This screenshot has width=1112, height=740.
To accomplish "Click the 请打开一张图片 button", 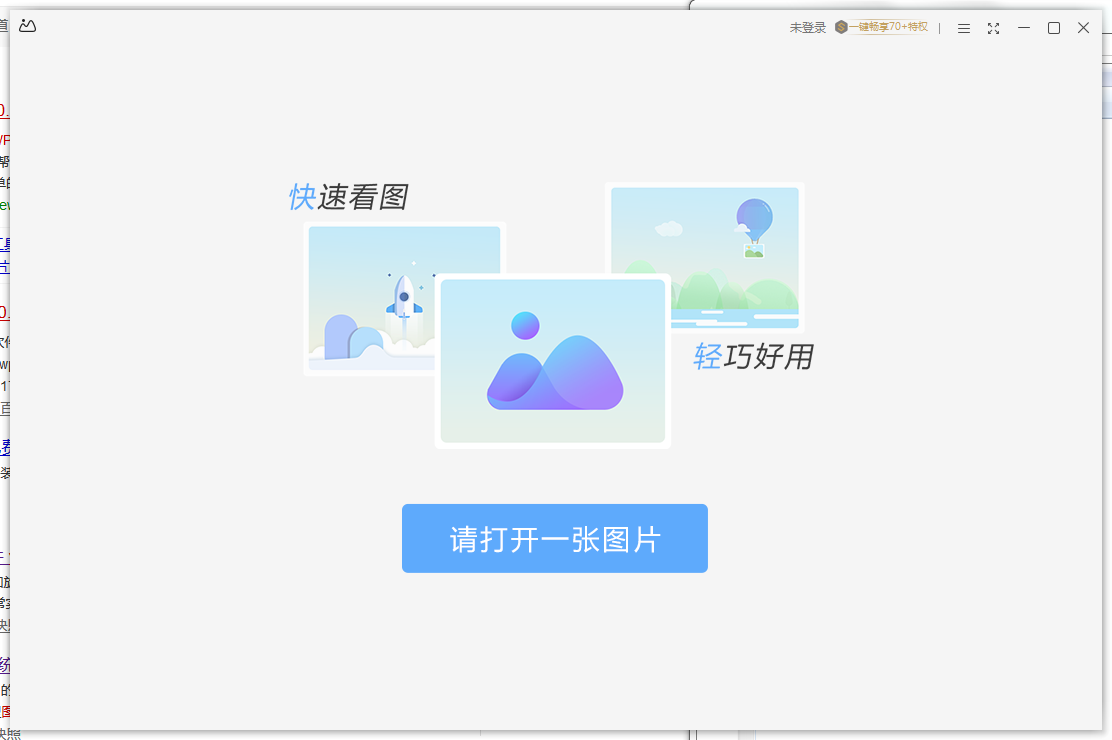I will click(x=554, y=538).
